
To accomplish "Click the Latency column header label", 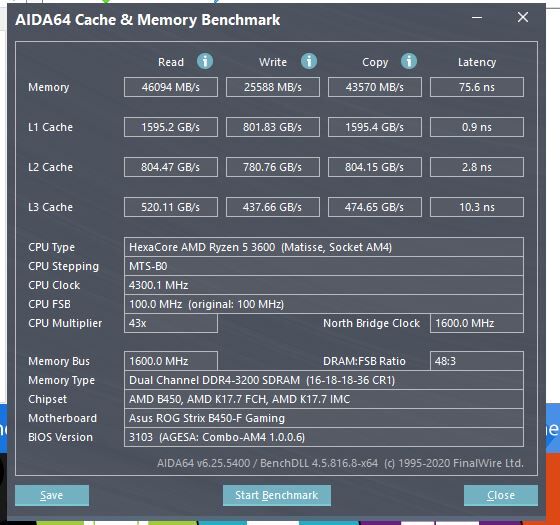I will click(477, 62).
